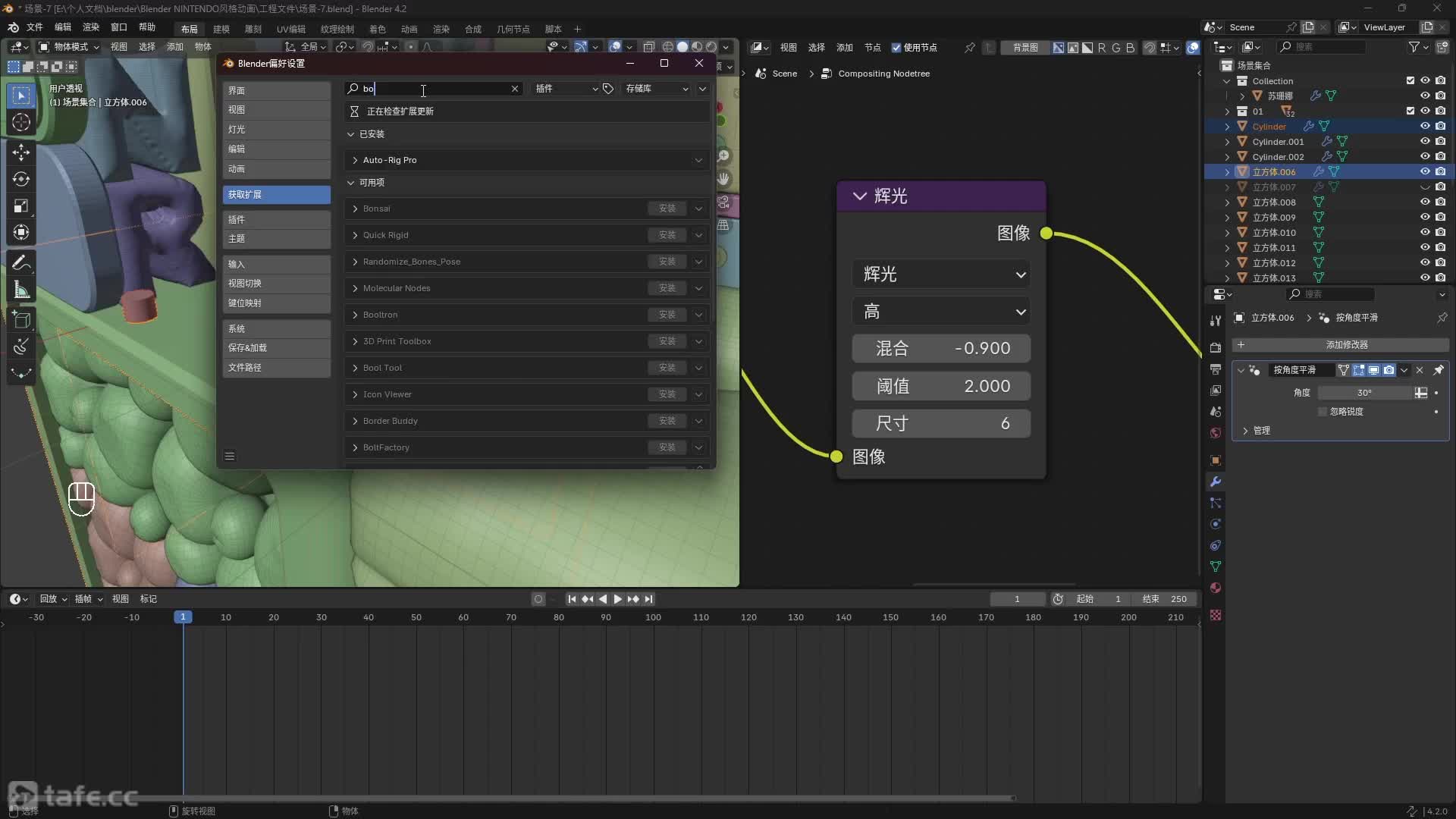Switch to the 建模 workspace tab
This screenshot has height=819, width=1456.
coord(221,29)
